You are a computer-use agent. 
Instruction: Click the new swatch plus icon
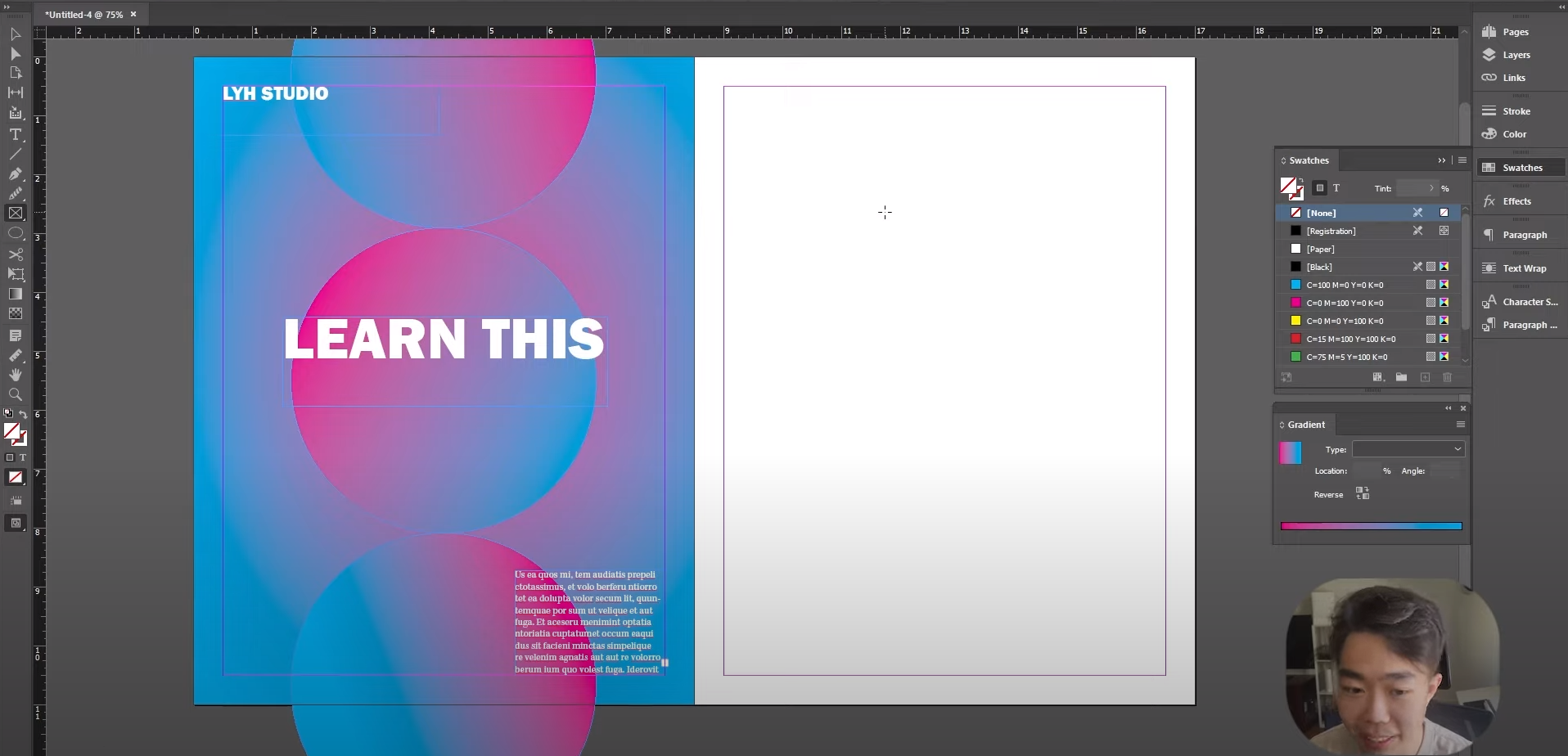pyautogui.click(x=1425, y=377)
